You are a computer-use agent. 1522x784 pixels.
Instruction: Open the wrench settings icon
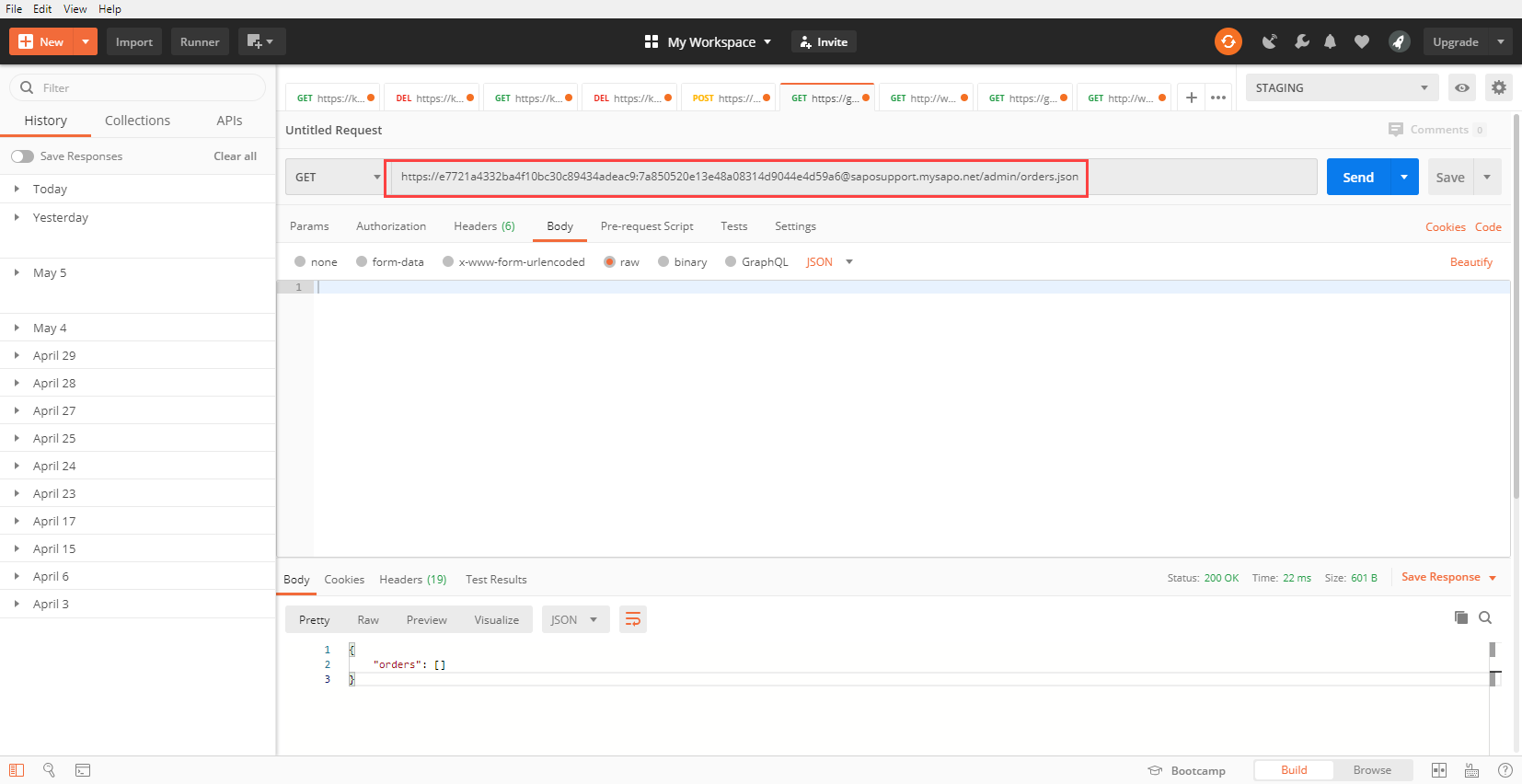1301,41
